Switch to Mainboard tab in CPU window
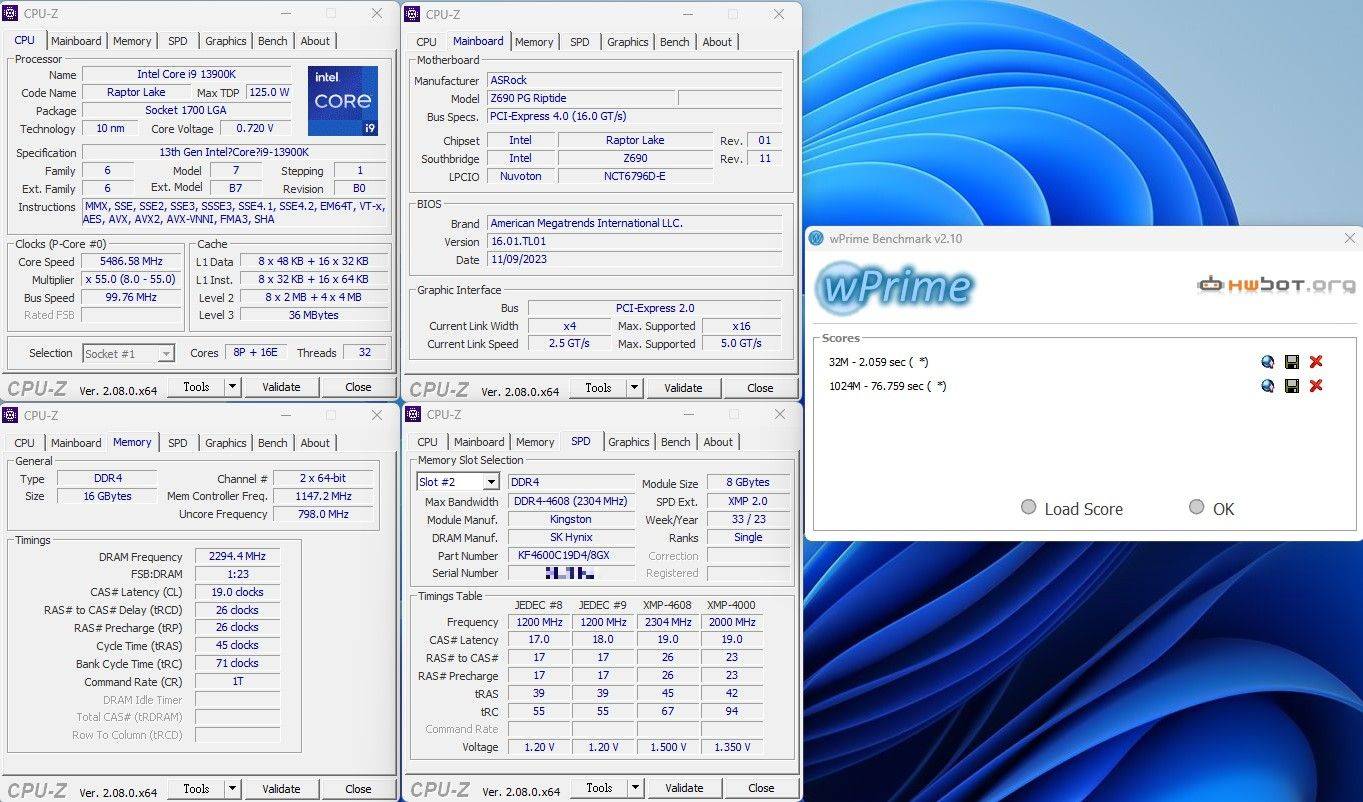Image resolution: width=1363 pixels, height=802 pixels. click(x=76, y=41)
